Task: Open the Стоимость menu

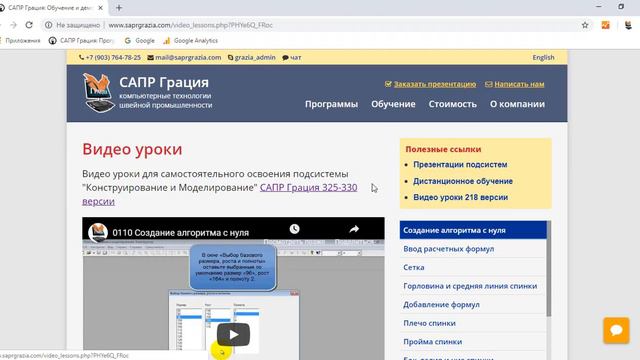Action: coord(453,104)
